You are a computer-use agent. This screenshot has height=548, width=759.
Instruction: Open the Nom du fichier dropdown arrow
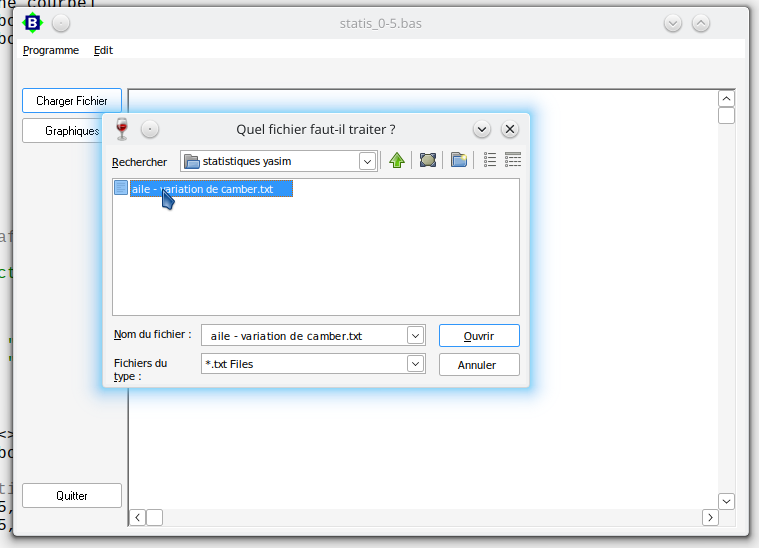click(x=416, y=336)
